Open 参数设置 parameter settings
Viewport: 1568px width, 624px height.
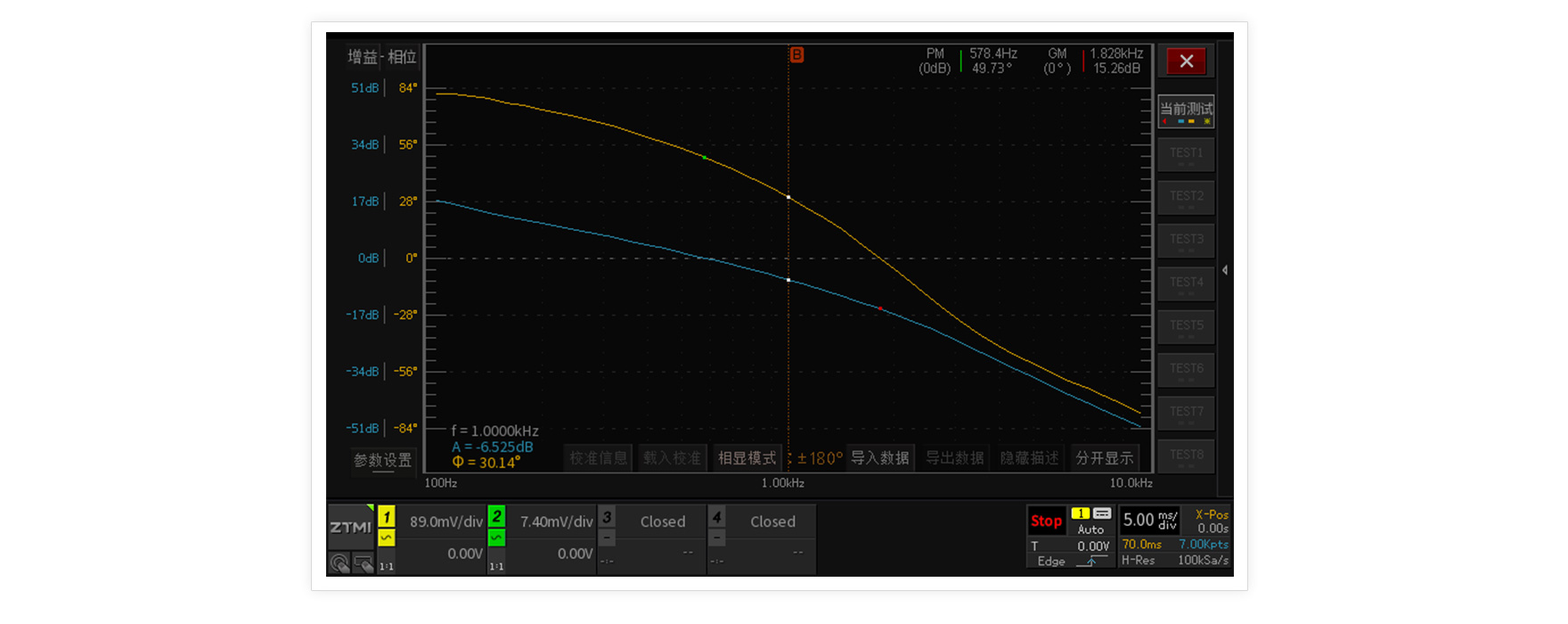(383, 460)
